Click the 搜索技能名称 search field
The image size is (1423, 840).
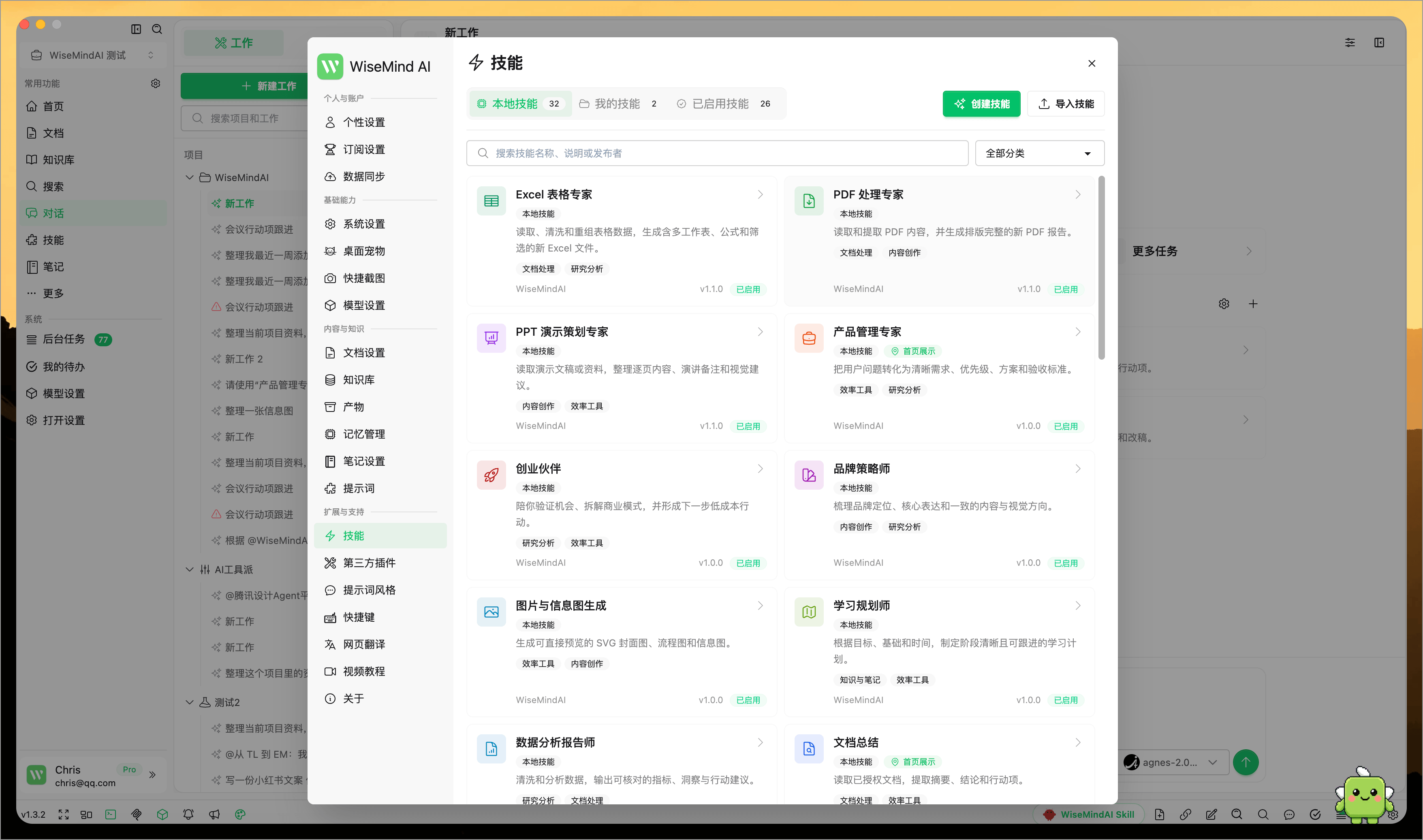[717, 153]
